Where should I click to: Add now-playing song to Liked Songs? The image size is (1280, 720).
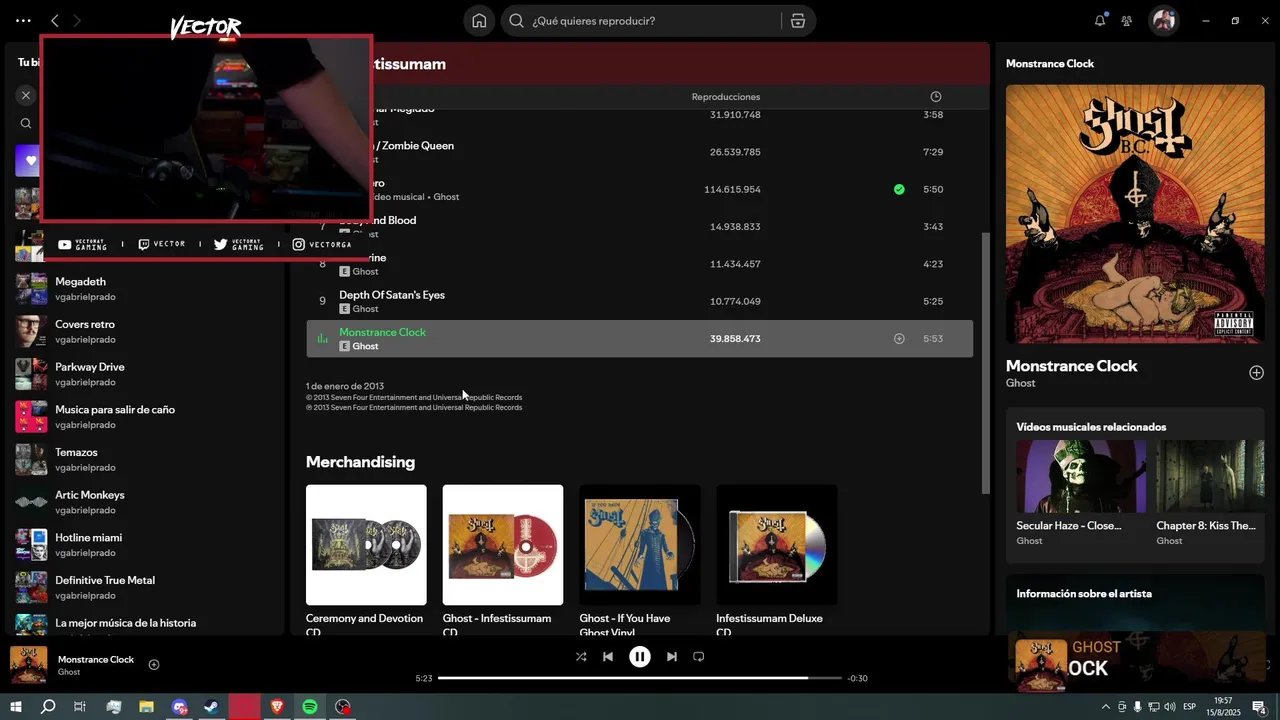coord(154,665)
